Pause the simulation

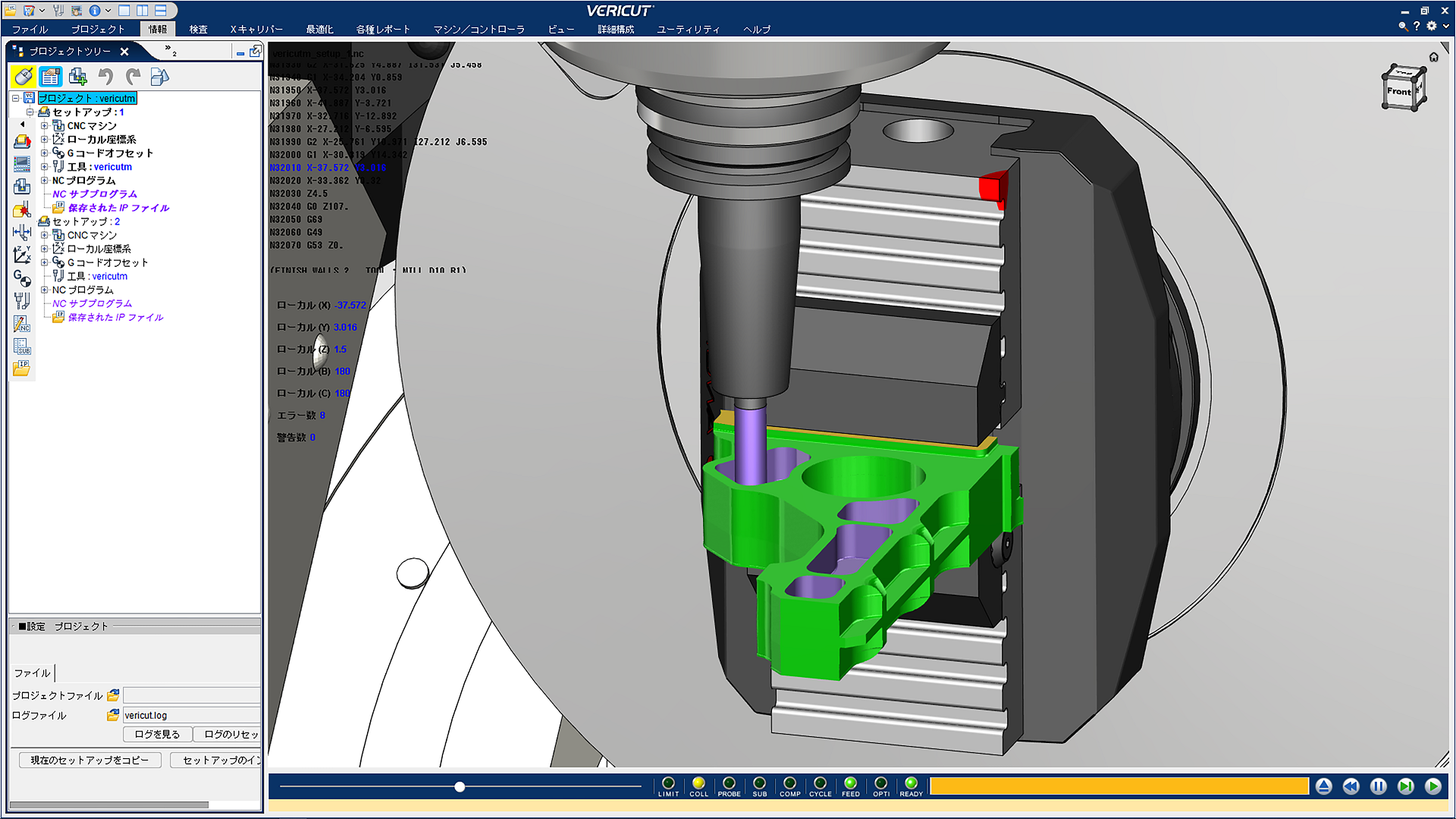(x=1378, y=786)
